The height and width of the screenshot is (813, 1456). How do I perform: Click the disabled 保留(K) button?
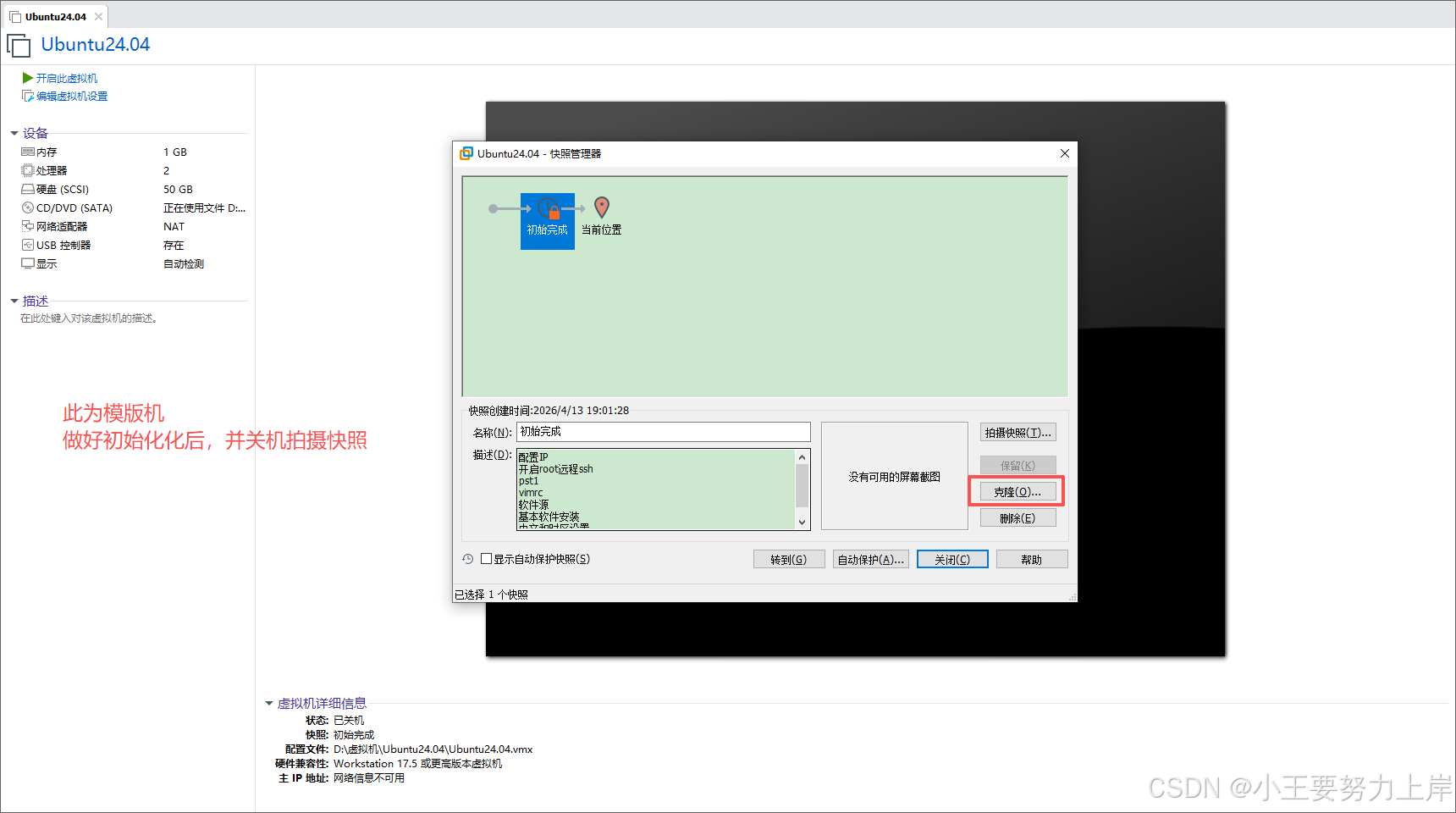(x=1018, y=466)
